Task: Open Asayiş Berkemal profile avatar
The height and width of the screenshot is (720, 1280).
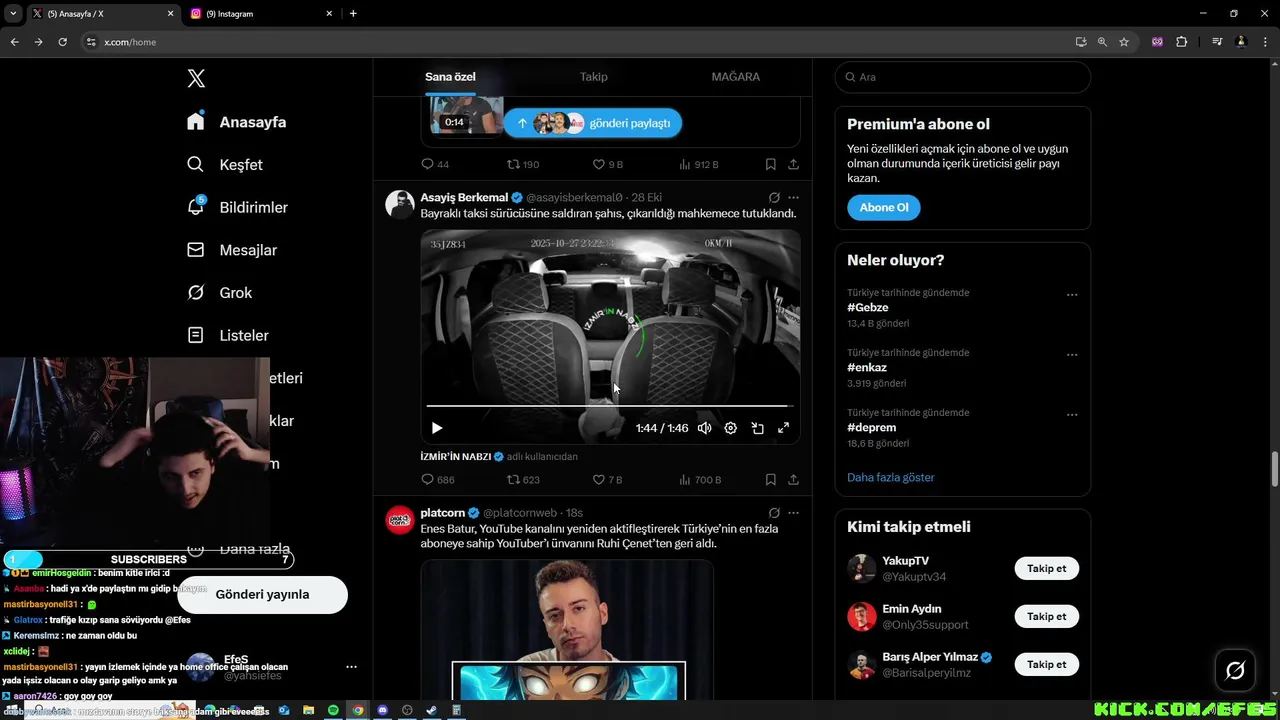Action: point(400,204)
